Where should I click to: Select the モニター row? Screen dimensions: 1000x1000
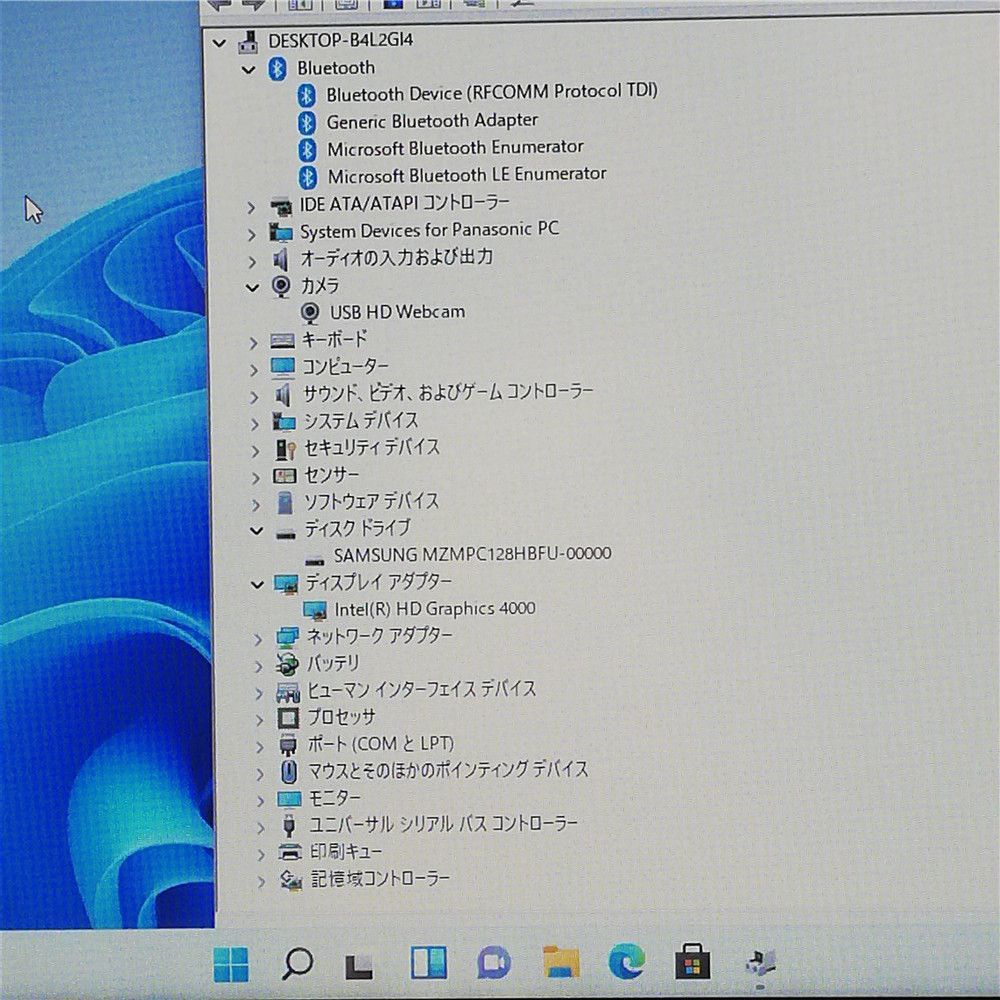coord(335,798)
